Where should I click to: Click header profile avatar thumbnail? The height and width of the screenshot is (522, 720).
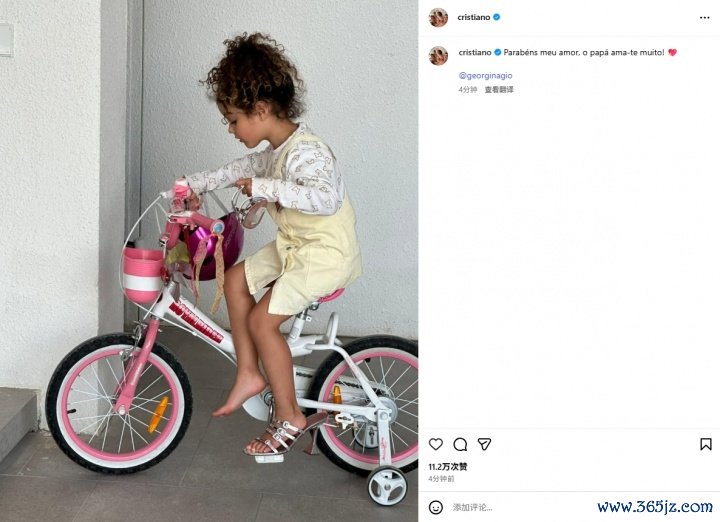pyautogui.click(x=438, y=17)
